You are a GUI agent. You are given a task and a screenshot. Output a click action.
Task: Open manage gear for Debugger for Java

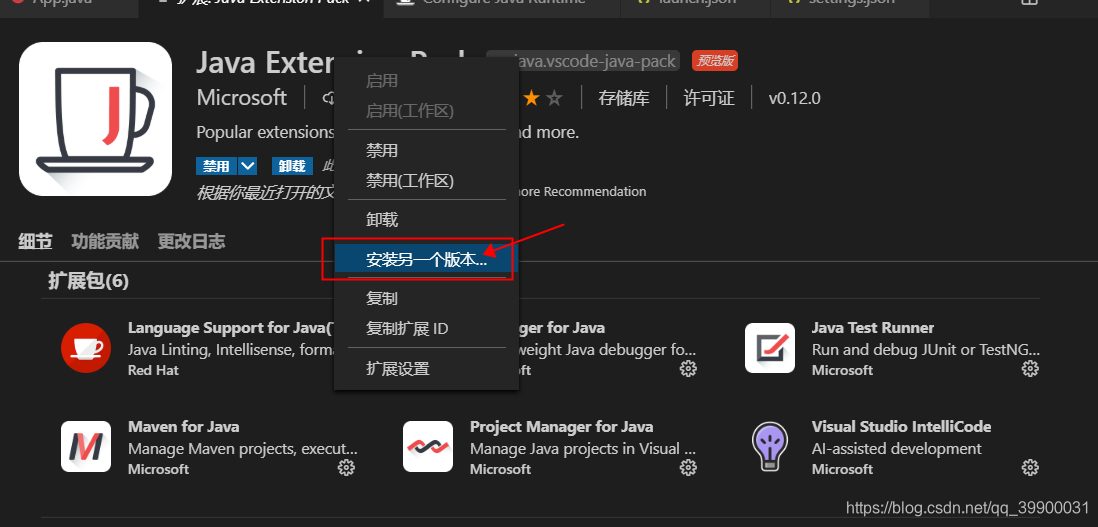point(688,369)
